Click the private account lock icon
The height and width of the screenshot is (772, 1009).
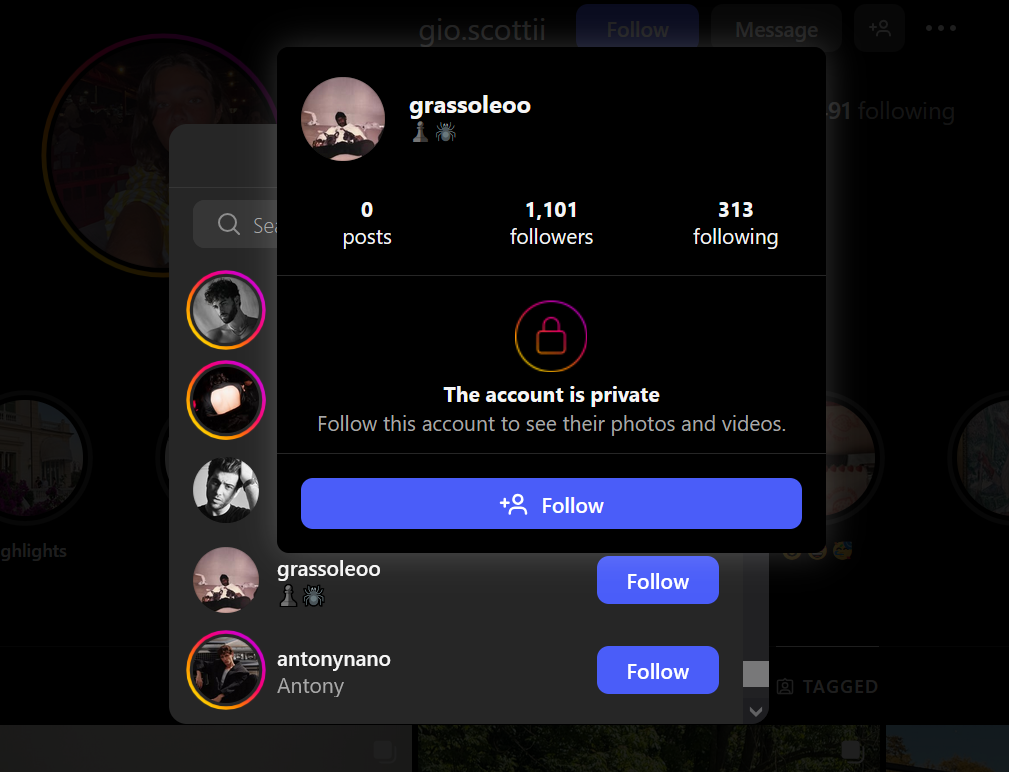tap(551, 336)
